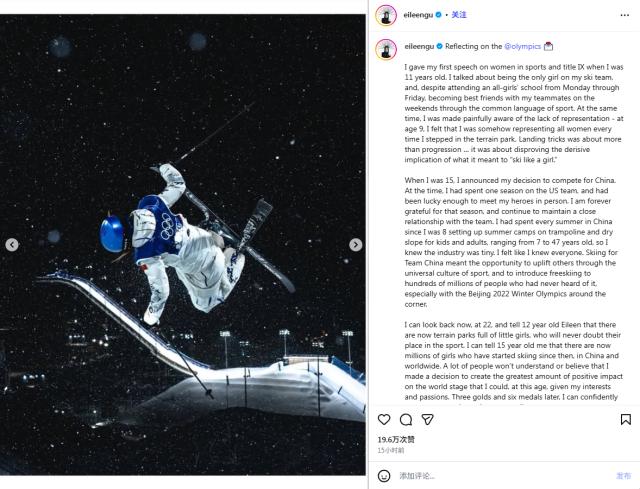Image resolution: width=640 pixels, height=489 pixels.
Task: Open the three-dot more options menu
Action: point(626,15)
